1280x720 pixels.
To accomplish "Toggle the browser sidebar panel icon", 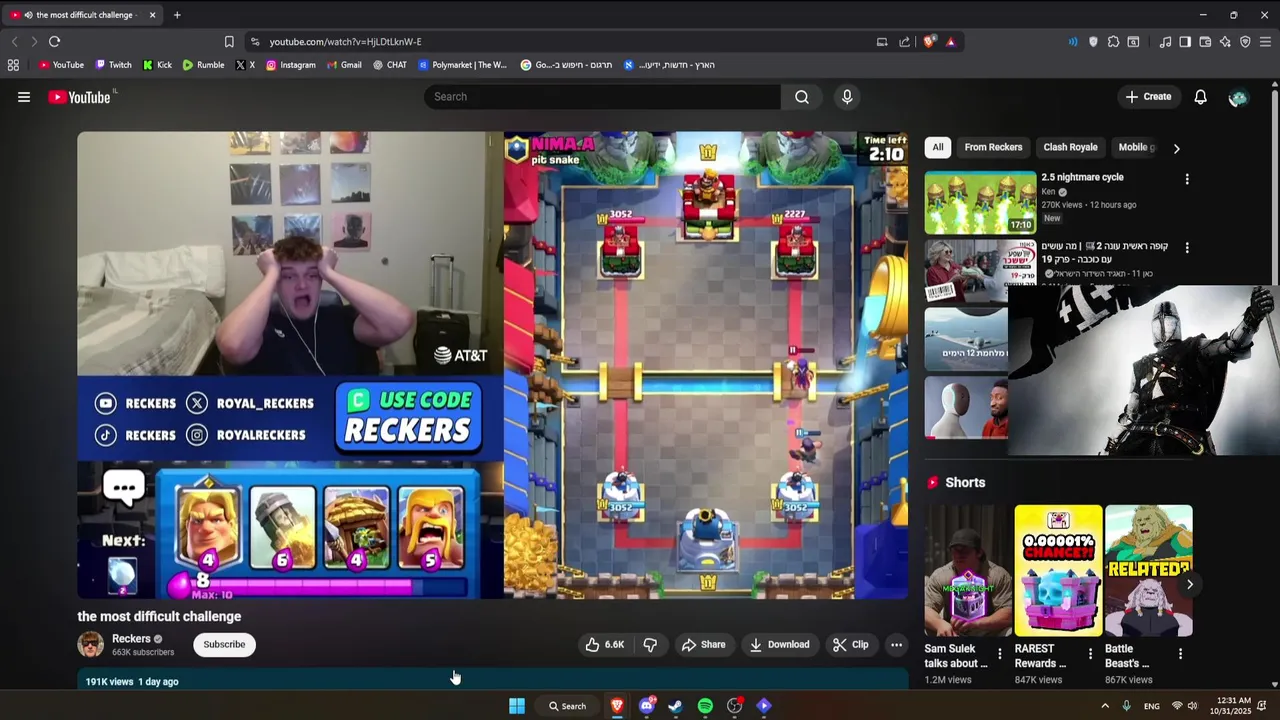I will pos(1185,42).
